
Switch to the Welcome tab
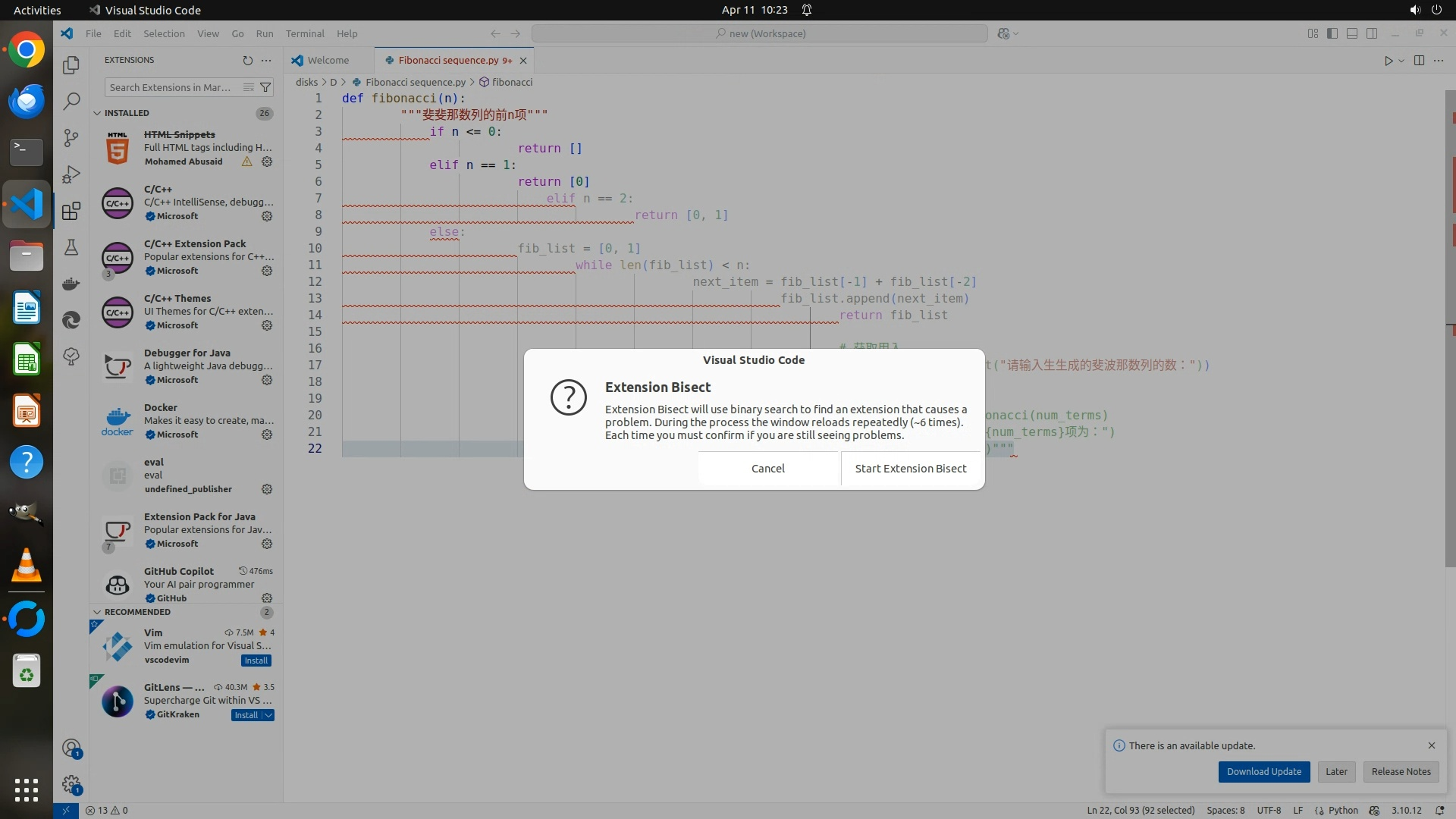coord(328,60)
